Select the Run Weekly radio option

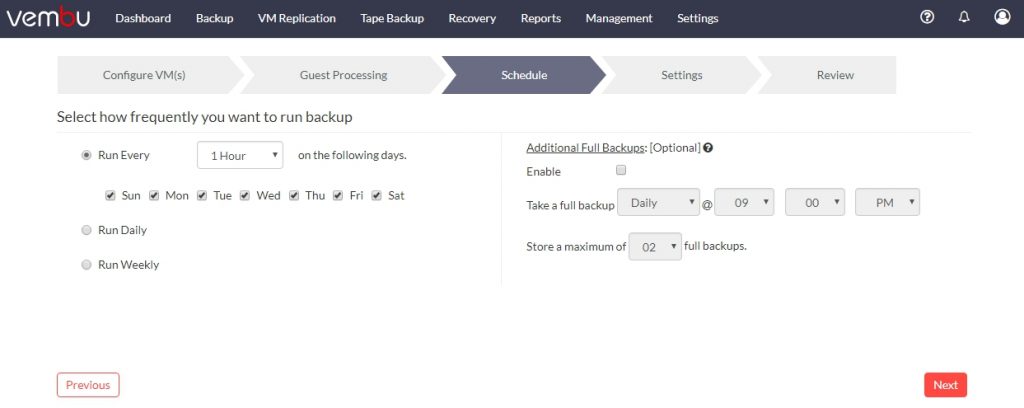click(x=86, y=264)
